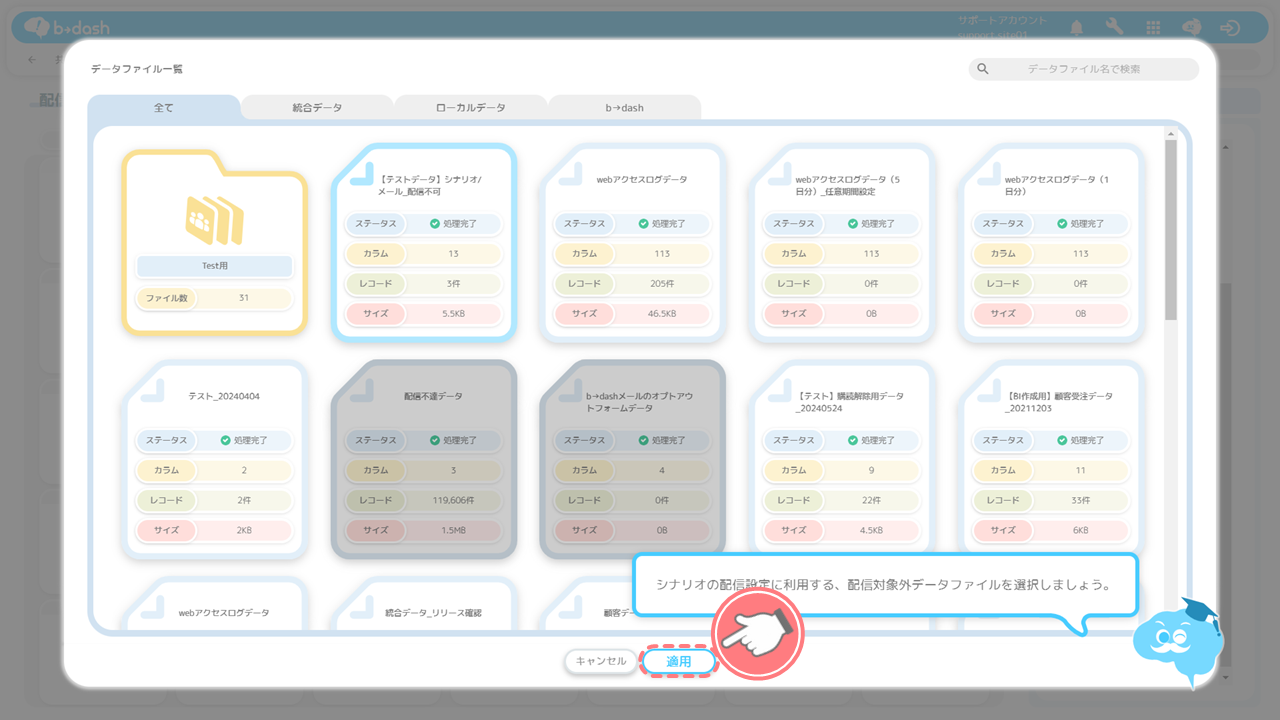This screenshot has width=1280, height=720.
Task: Switch to the 全て tab
Action: (x=163, y=107)
